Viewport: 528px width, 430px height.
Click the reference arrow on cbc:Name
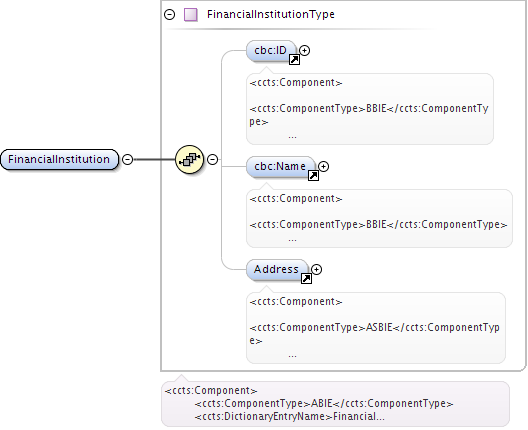coord(313,175)
